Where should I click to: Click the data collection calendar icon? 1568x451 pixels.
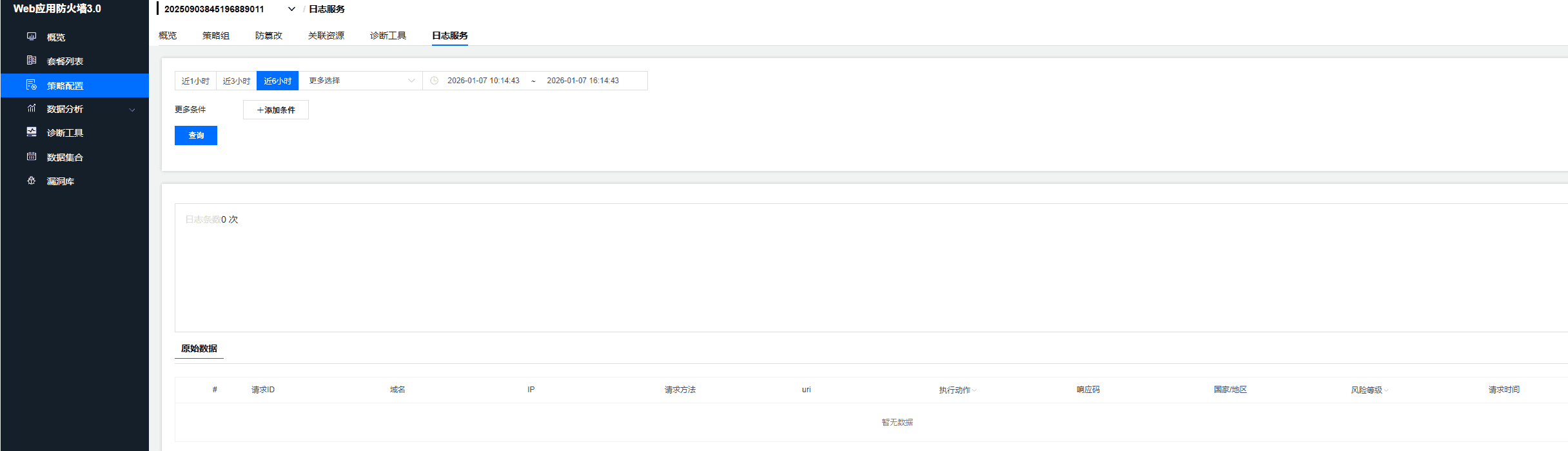(x=31, y=157)
